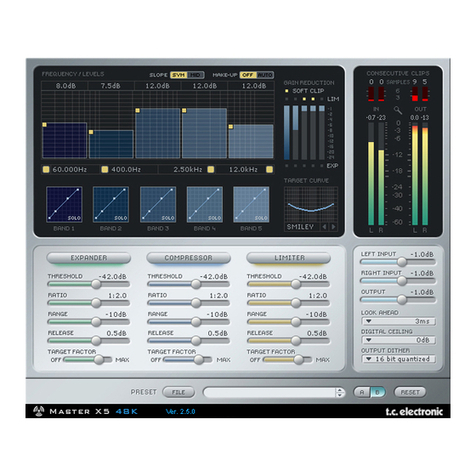Click the Band 5 level handle
This screenshot has height=476, width=476.
click(231, 127)
